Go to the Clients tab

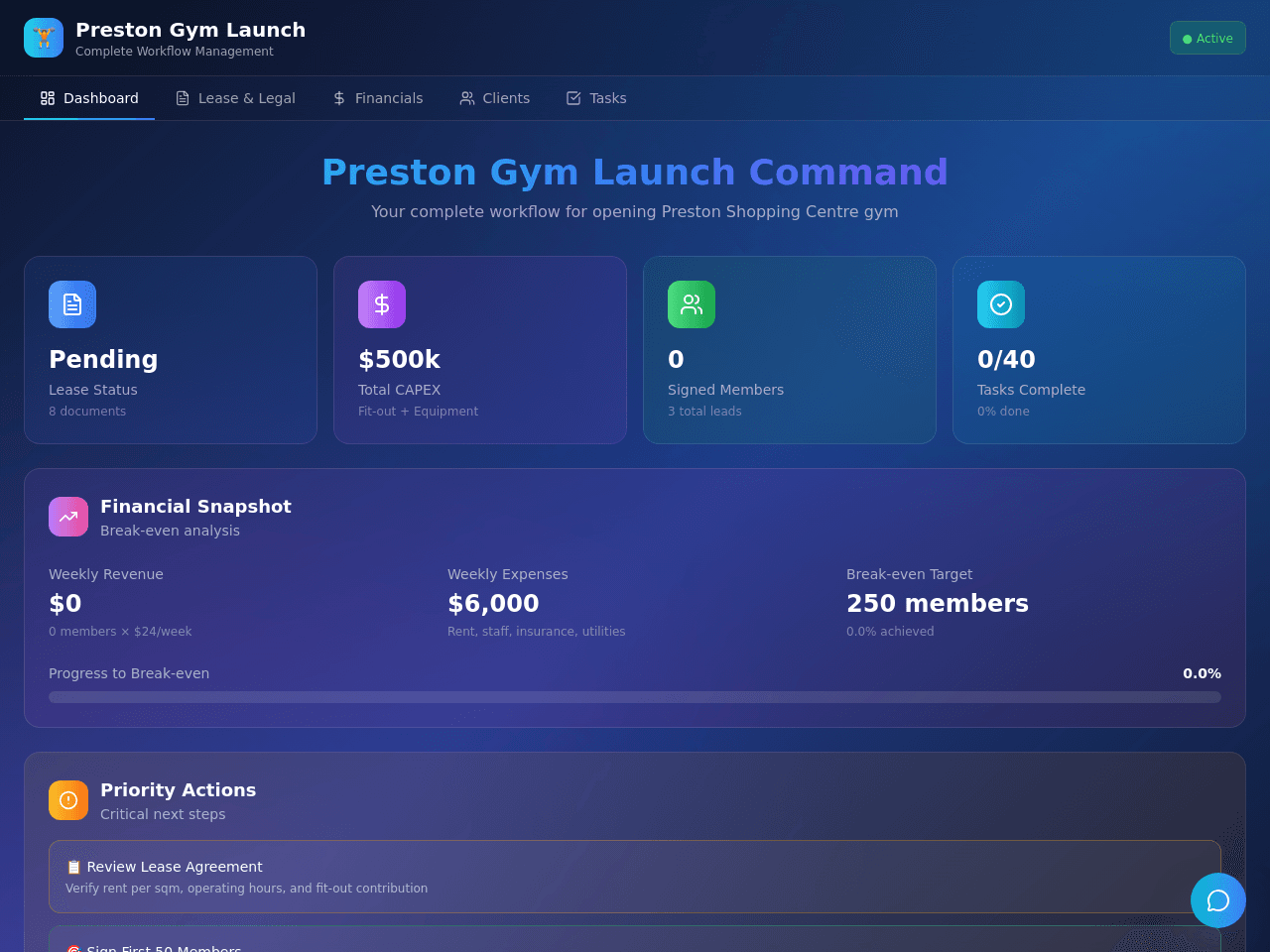(494, 98)
